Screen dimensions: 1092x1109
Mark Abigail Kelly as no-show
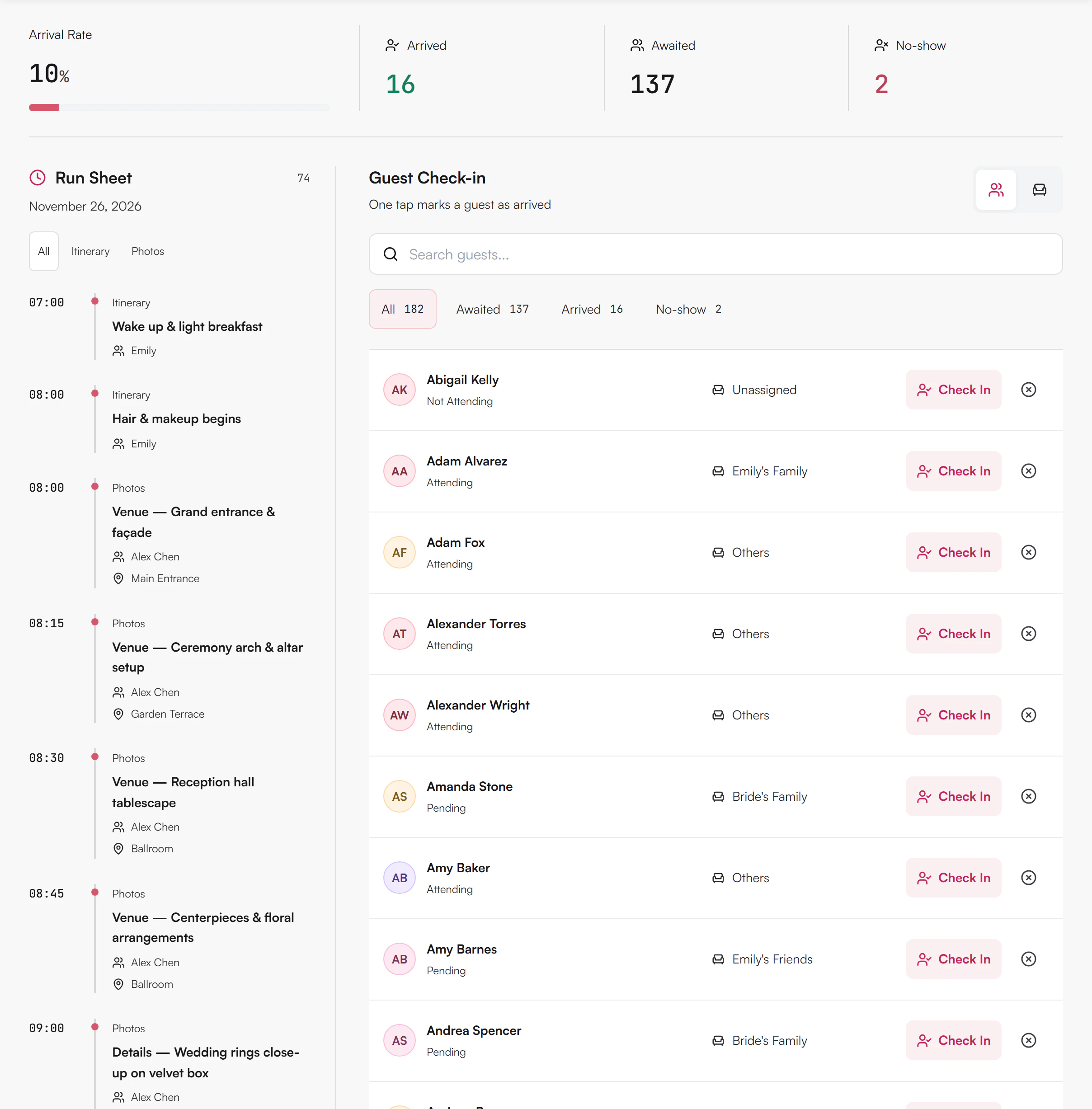(x=1028, y=390)
